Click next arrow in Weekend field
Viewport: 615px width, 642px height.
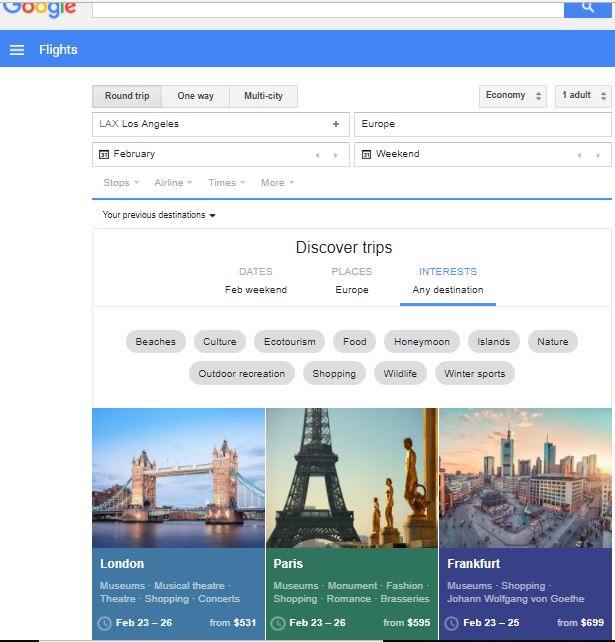(x=598, y=155)
